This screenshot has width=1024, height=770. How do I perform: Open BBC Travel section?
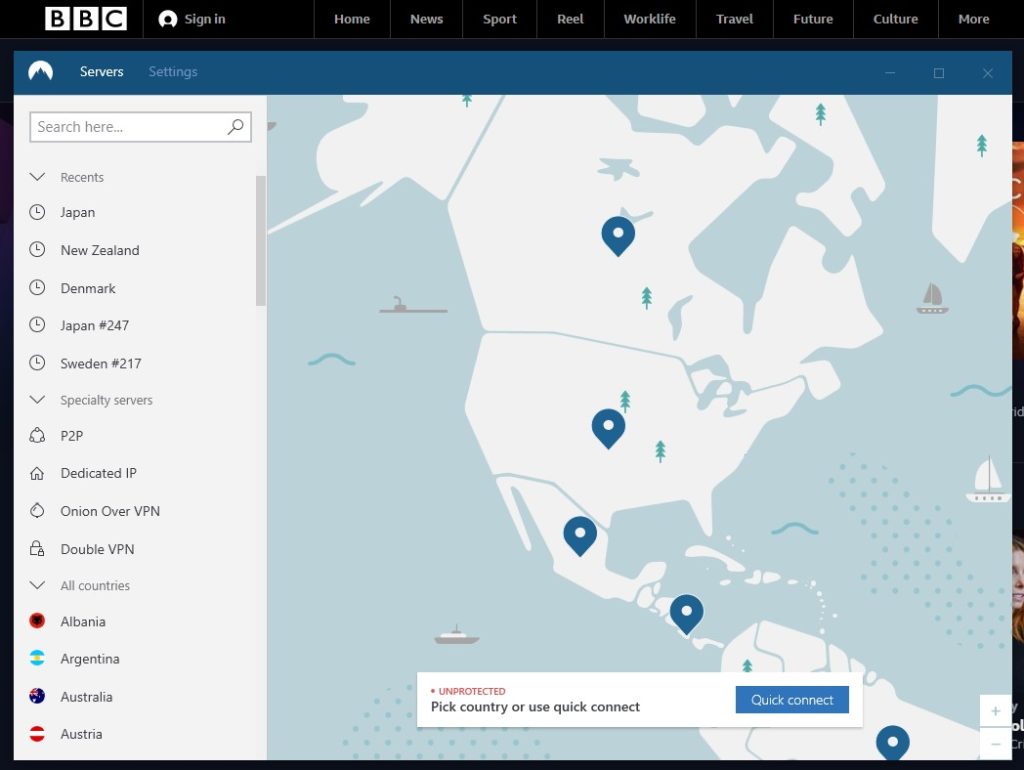coord(735,19)
